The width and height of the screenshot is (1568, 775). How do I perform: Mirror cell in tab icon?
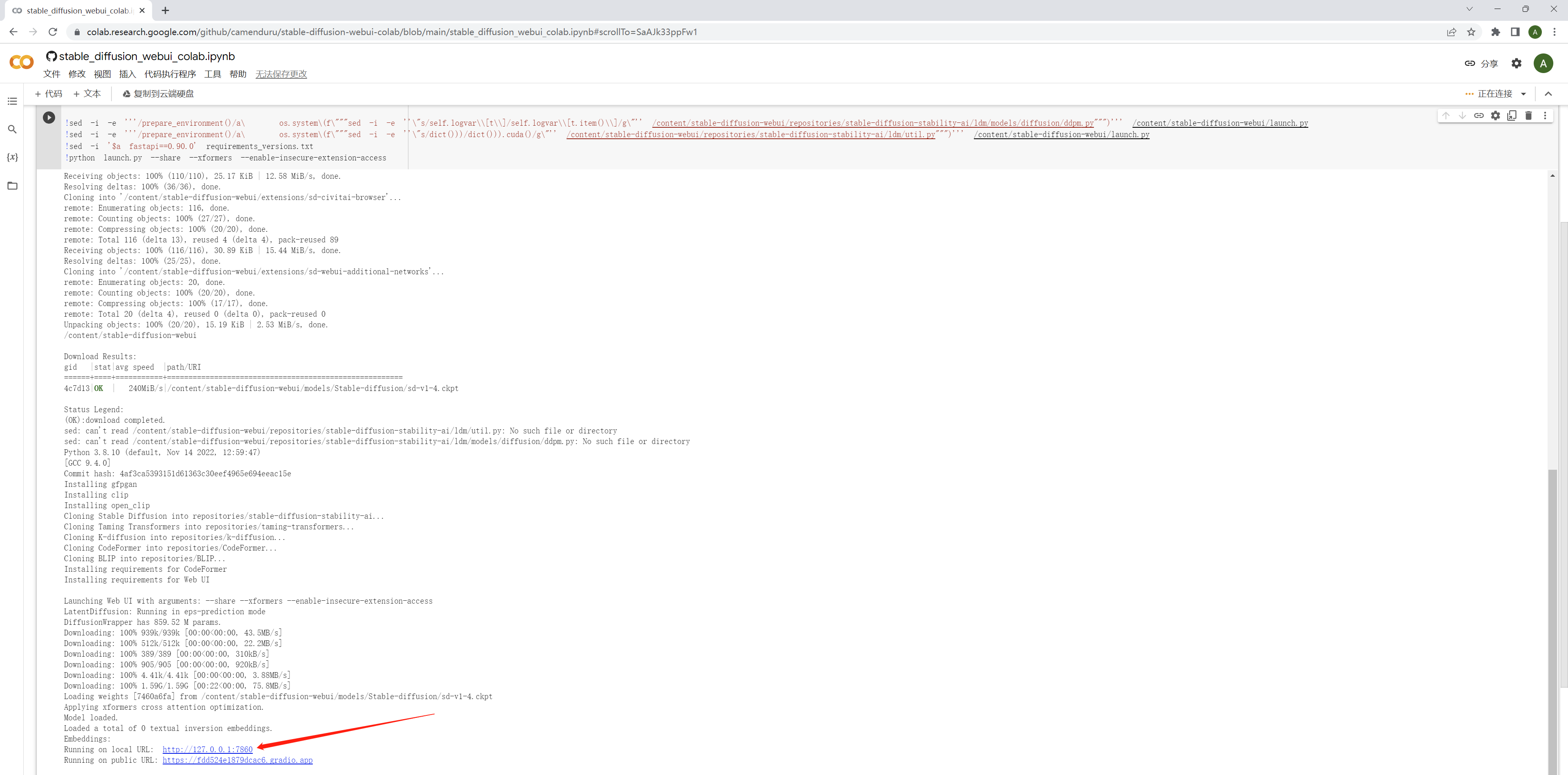tap(1512, 115)
